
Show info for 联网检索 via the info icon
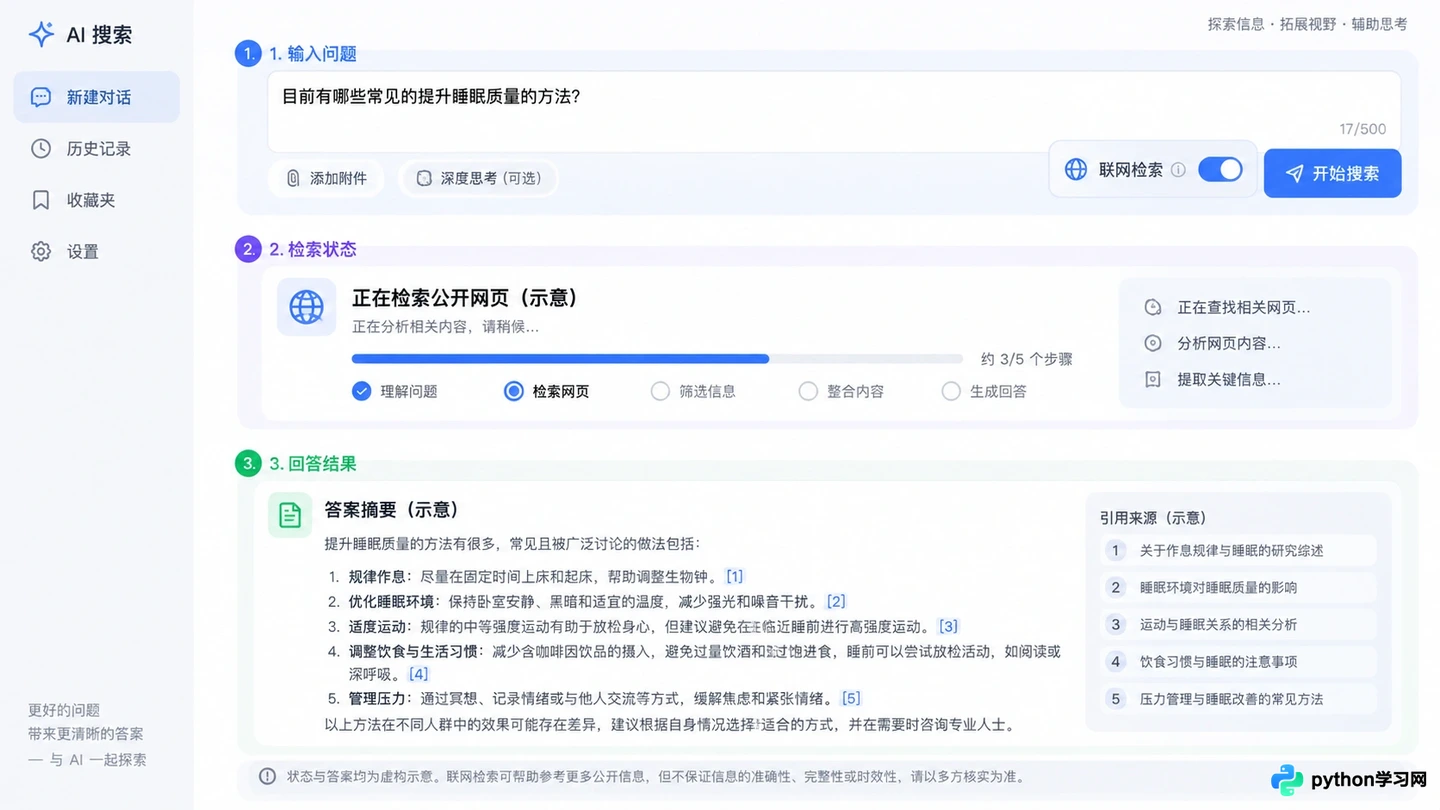(1178, 170)
